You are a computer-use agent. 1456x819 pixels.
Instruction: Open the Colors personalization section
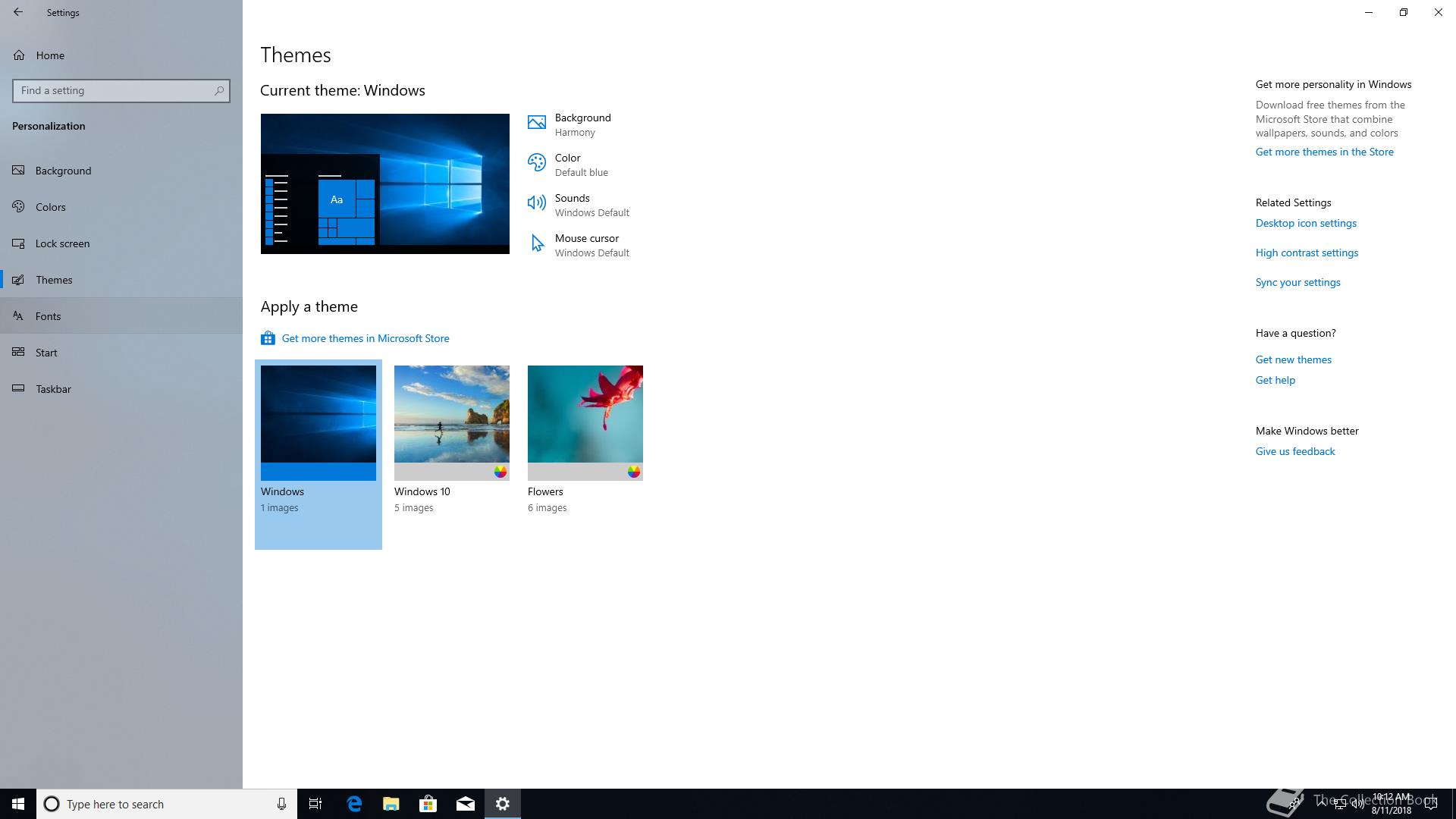coord(50,207)
